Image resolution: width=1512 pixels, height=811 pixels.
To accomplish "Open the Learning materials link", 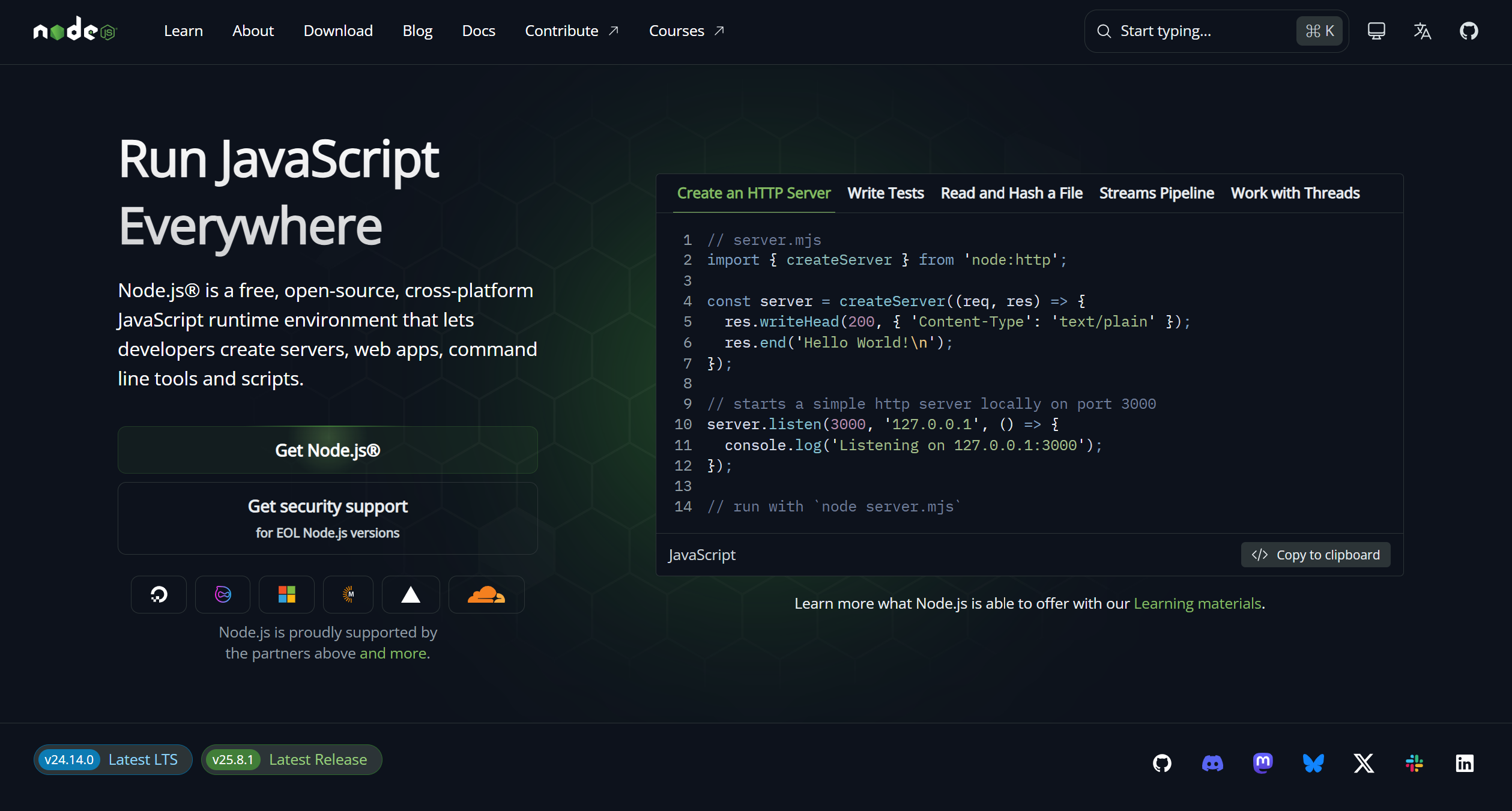I will 1197,603.
